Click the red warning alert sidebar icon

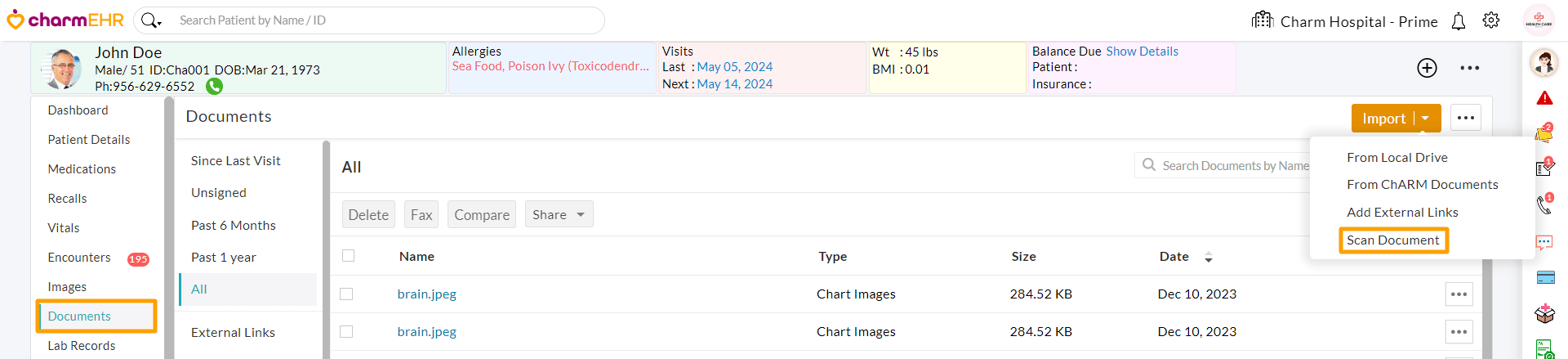pos(1544,99)
